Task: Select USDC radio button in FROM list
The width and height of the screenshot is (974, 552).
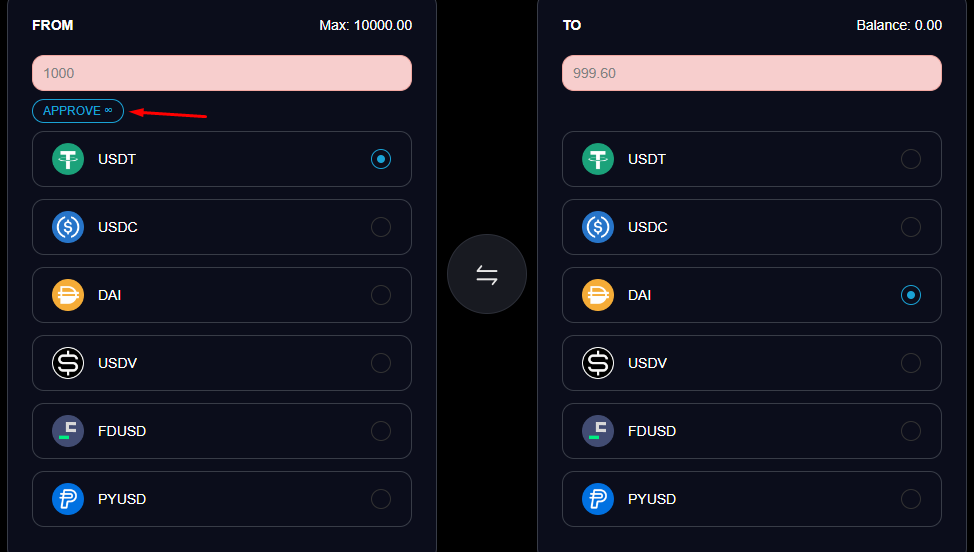Action: [381, 227]
